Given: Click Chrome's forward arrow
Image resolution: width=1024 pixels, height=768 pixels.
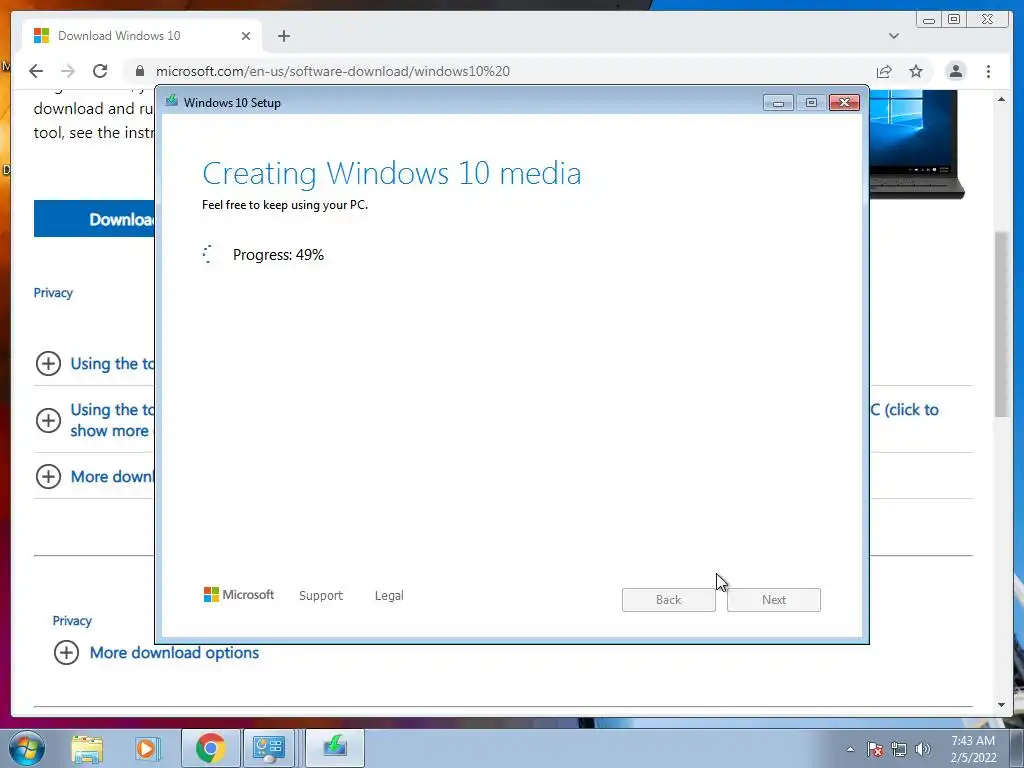Looking at the screenshot, I should [x=68, y=71].
